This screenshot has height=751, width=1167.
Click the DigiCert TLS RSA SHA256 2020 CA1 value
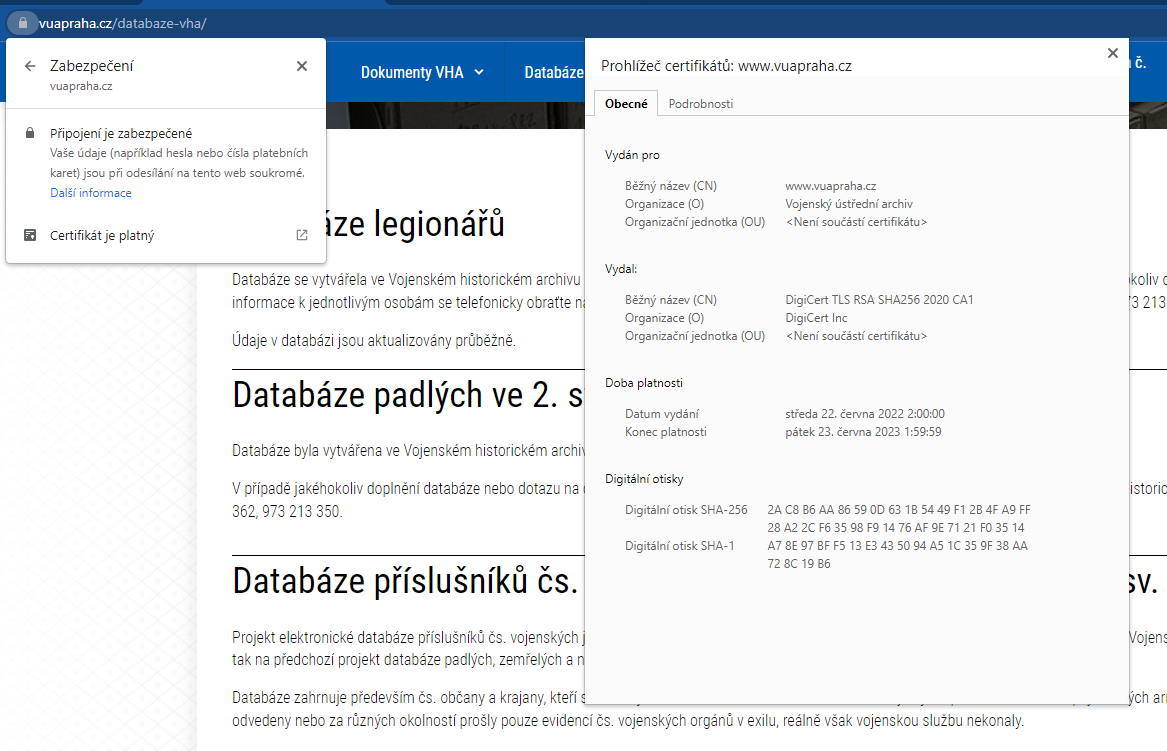point(879,300)
